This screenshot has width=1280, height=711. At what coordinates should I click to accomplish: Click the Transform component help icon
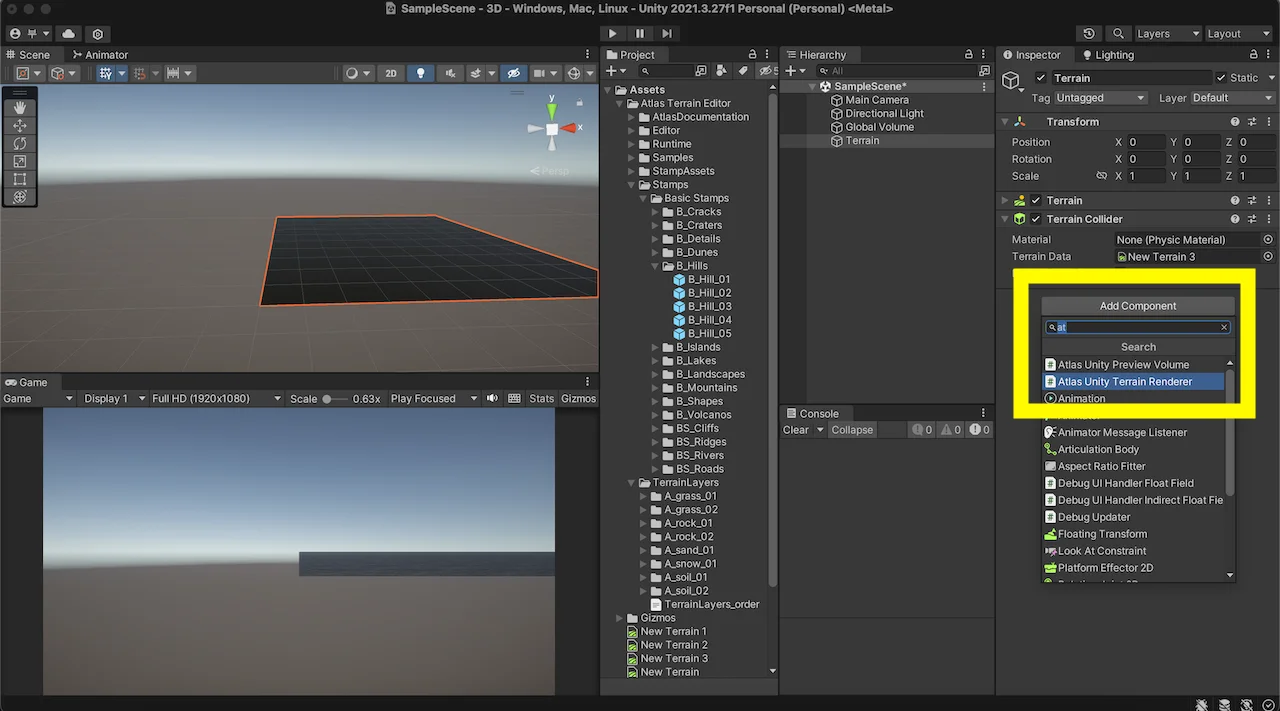[x=1236, y=122]
